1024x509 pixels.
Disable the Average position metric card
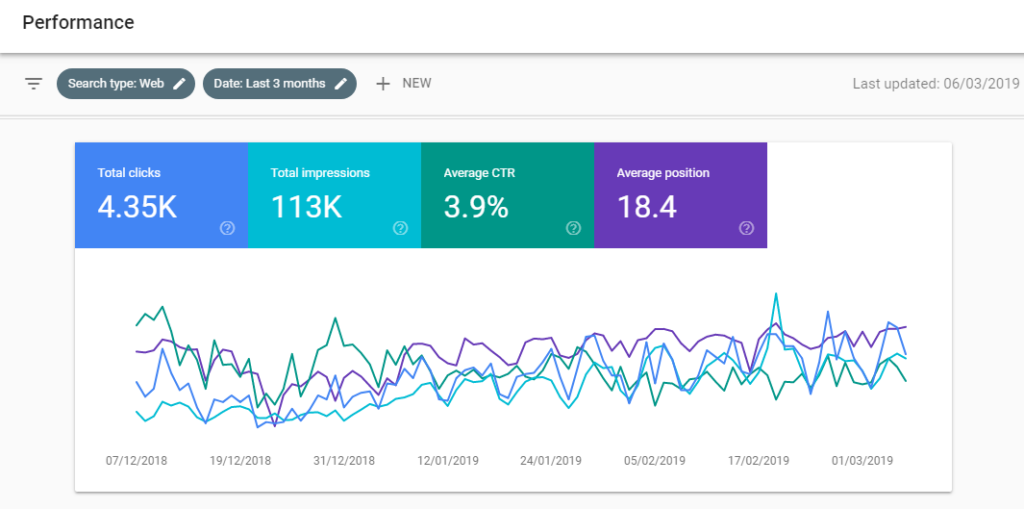tap(679, 194)
